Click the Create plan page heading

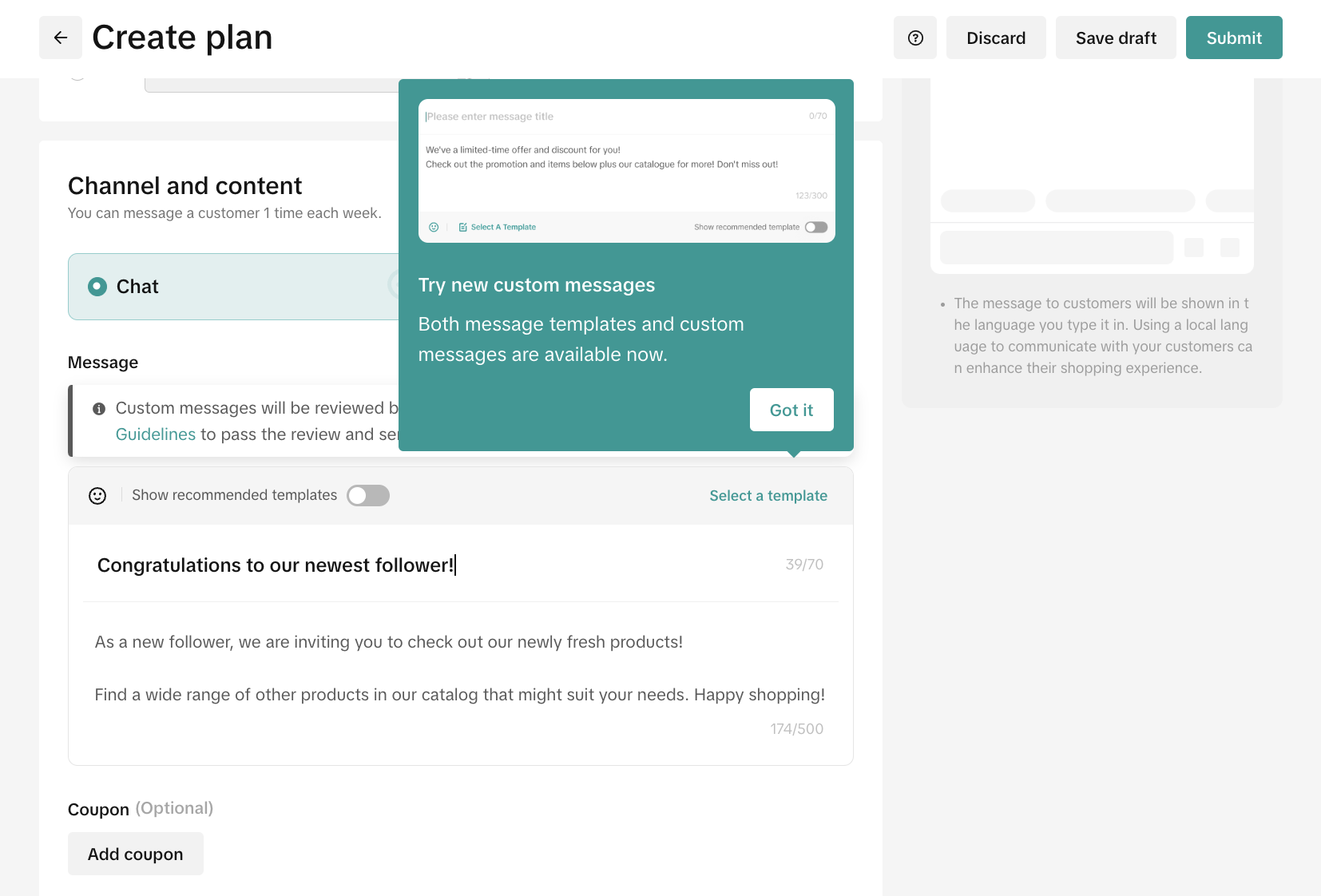tap(182, 38)
